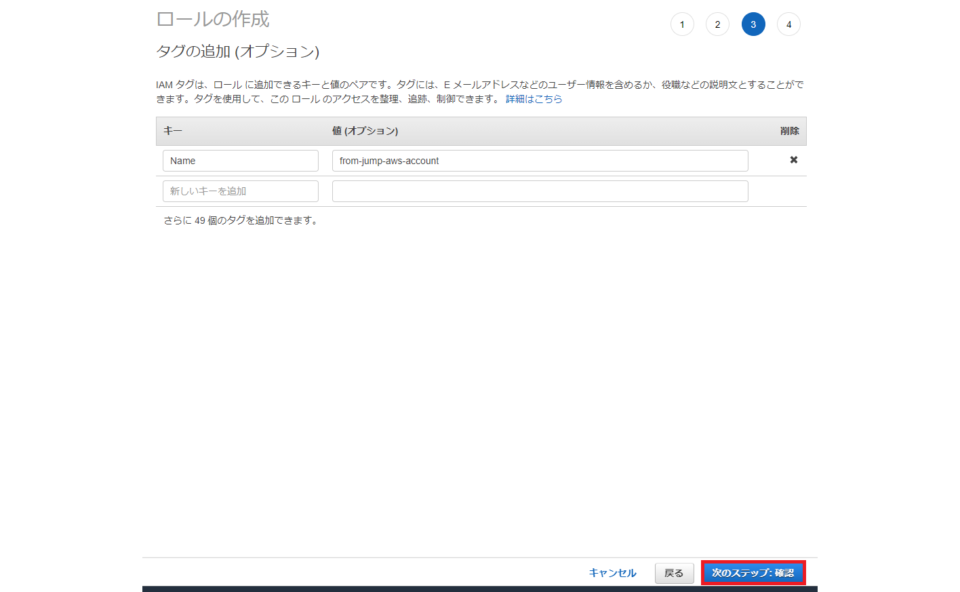Click the キャンセル link

point(612,573)
